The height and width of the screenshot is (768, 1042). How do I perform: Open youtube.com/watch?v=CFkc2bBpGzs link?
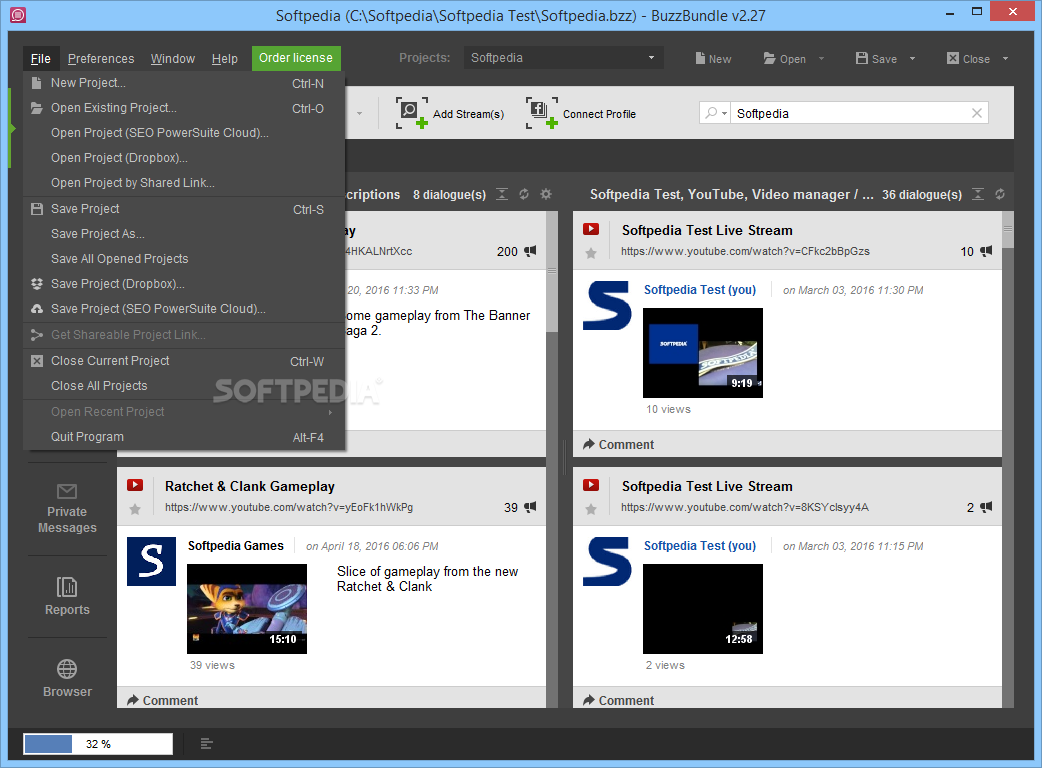tap(745, 251)
